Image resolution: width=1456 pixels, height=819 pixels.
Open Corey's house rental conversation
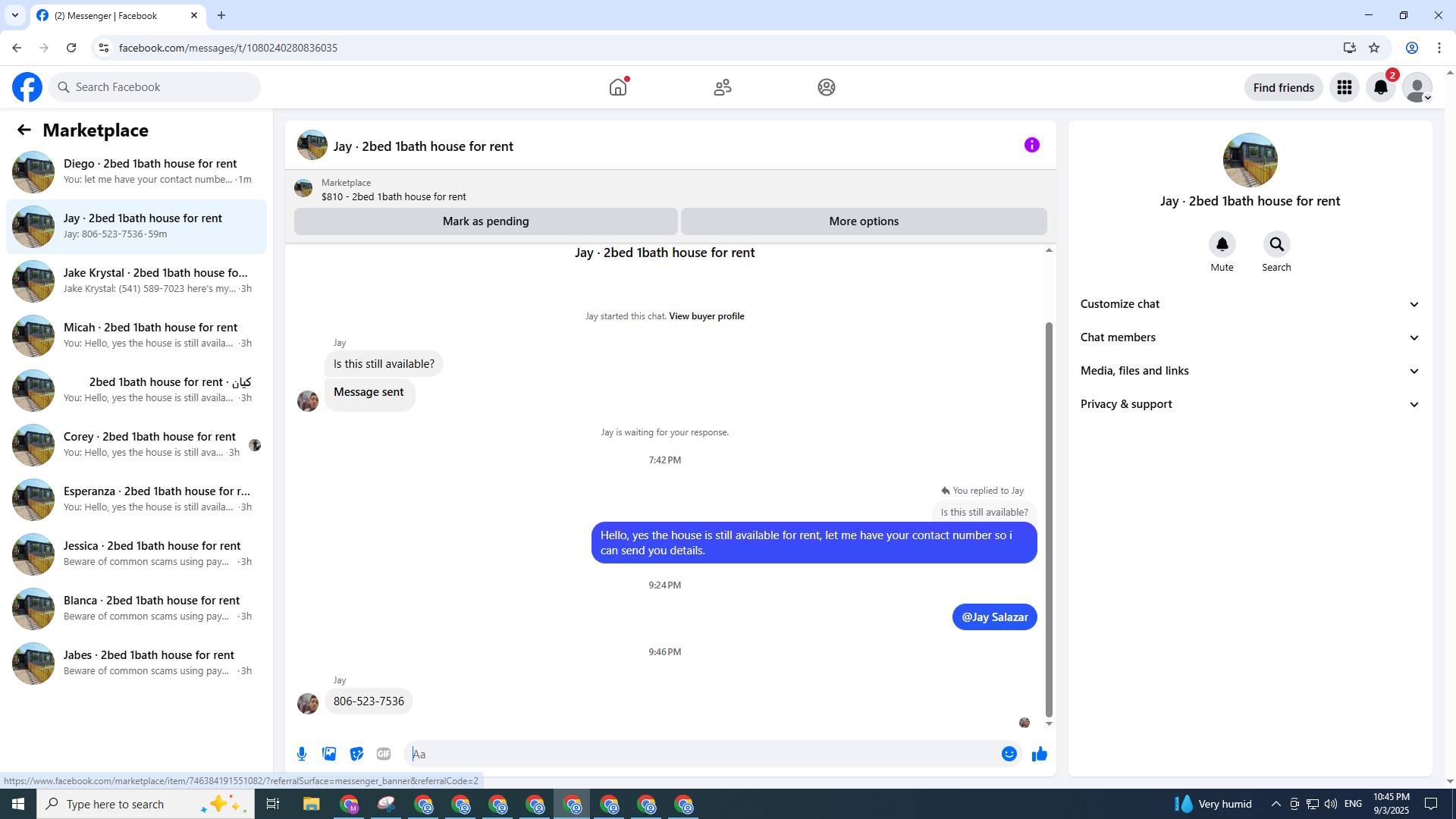pos(136,445)
